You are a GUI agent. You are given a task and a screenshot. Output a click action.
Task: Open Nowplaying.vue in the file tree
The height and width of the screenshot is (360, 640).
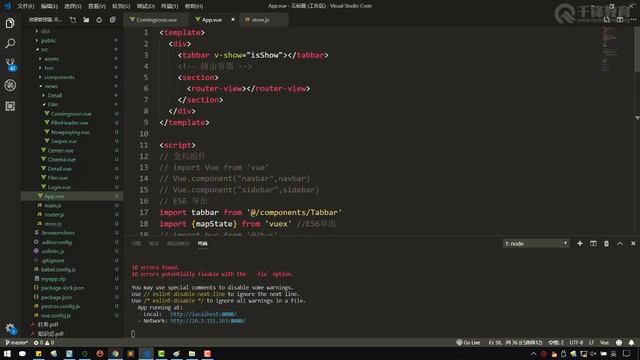[x=70, y=132]
